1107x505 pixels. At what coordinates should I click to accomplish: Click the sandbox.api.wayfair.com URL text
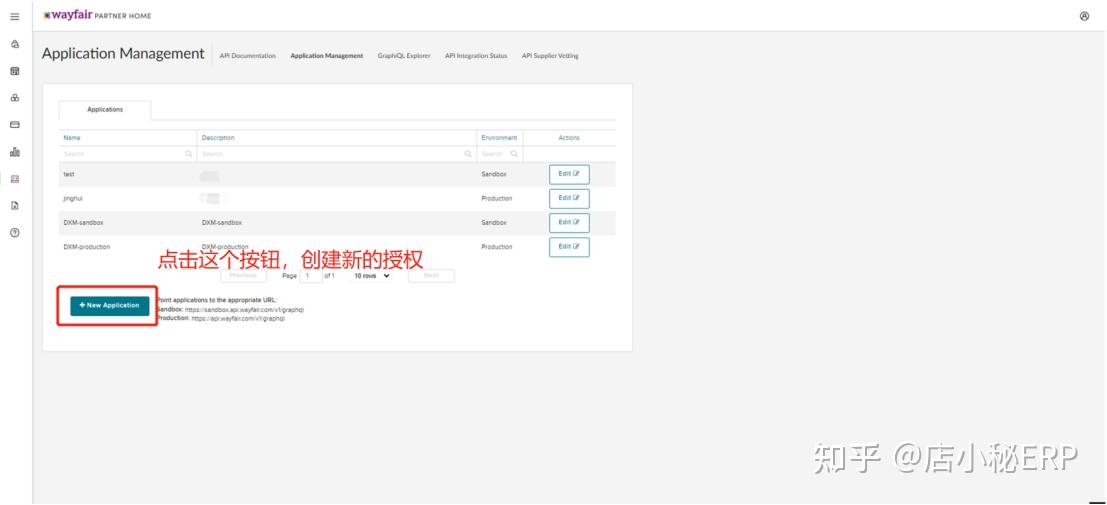[x=244, y=309]
